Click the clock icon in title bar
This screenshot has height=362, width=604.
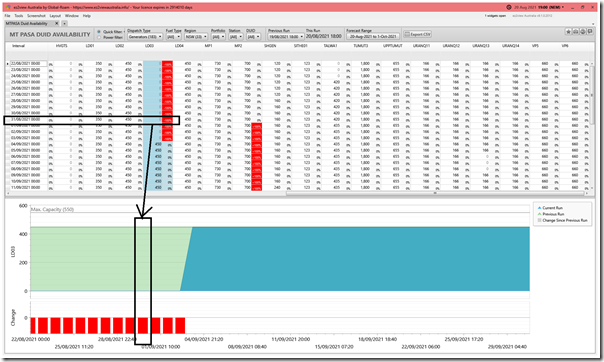coord(508,7)
